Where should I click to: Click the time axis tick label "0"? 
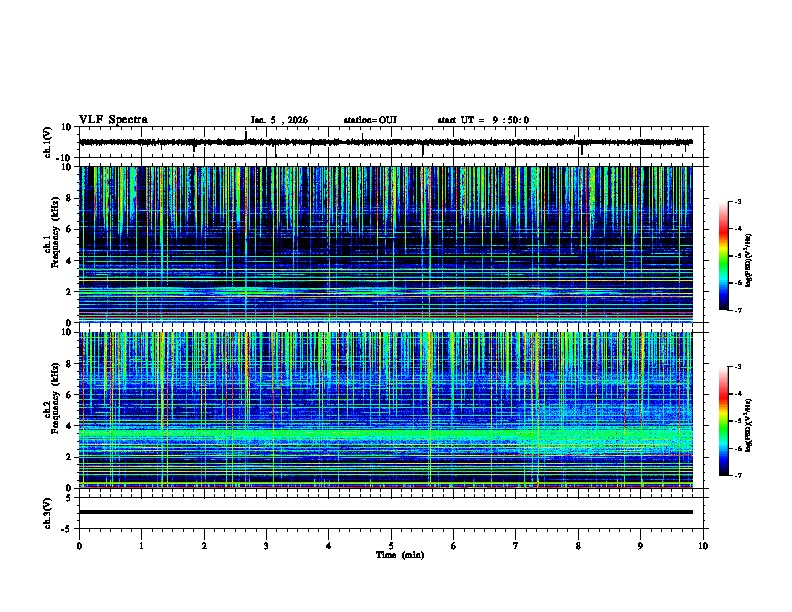(x=79, y=546)
